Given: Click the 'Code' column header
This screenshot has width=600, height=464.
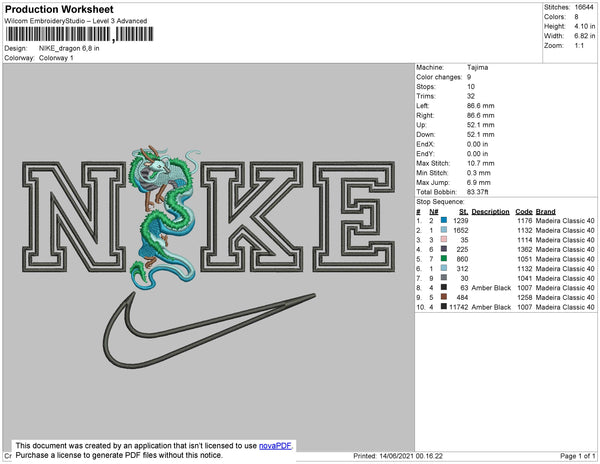Looking at the screenshot, I should click(523, 212).
